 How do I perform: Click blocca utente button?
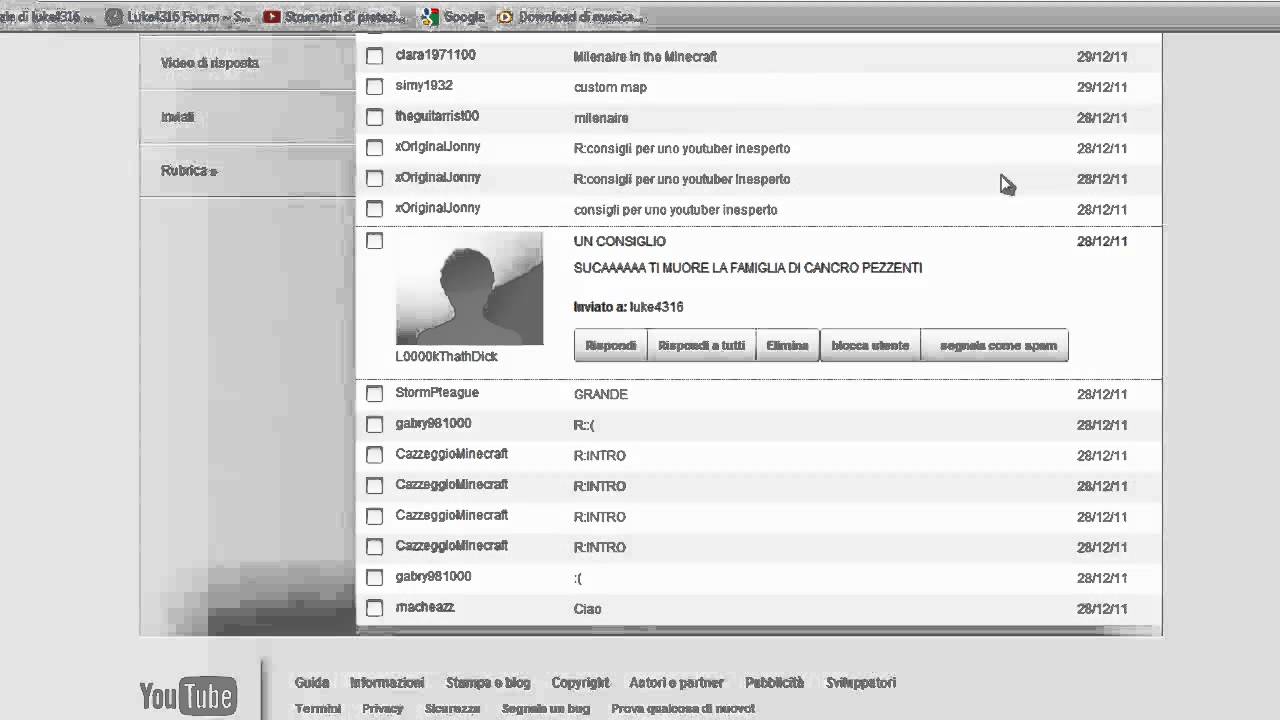coord(870,345)
